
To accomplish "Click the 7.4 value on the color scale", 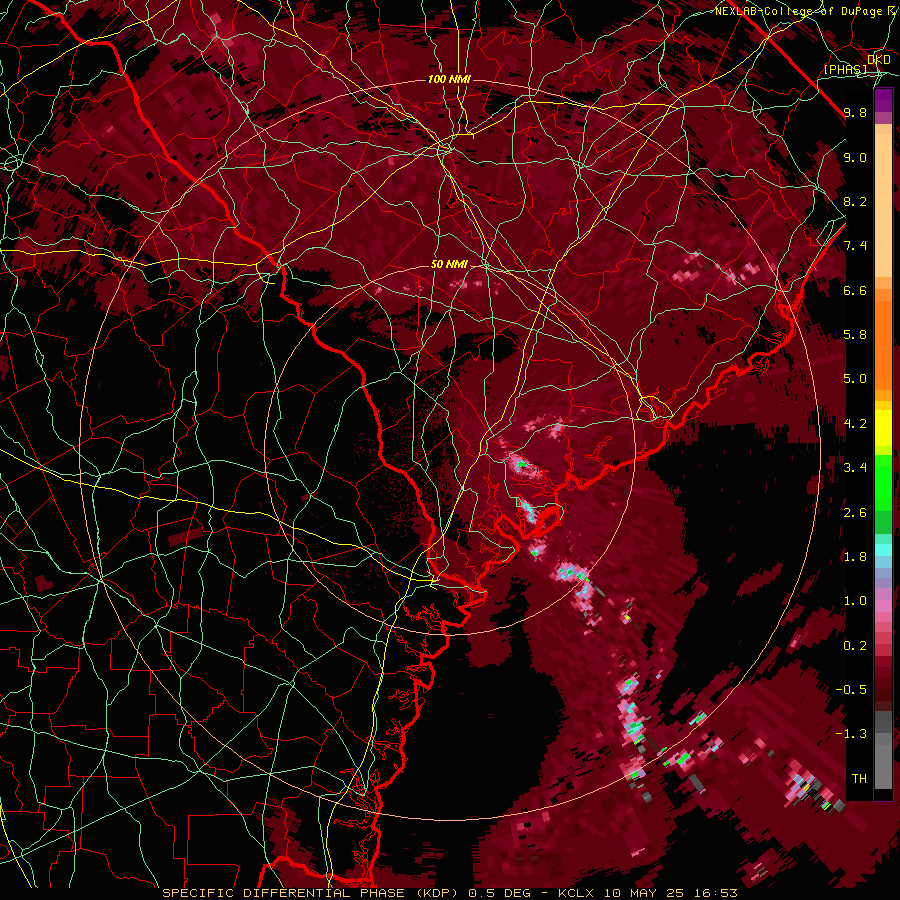I will pos(855,246).
